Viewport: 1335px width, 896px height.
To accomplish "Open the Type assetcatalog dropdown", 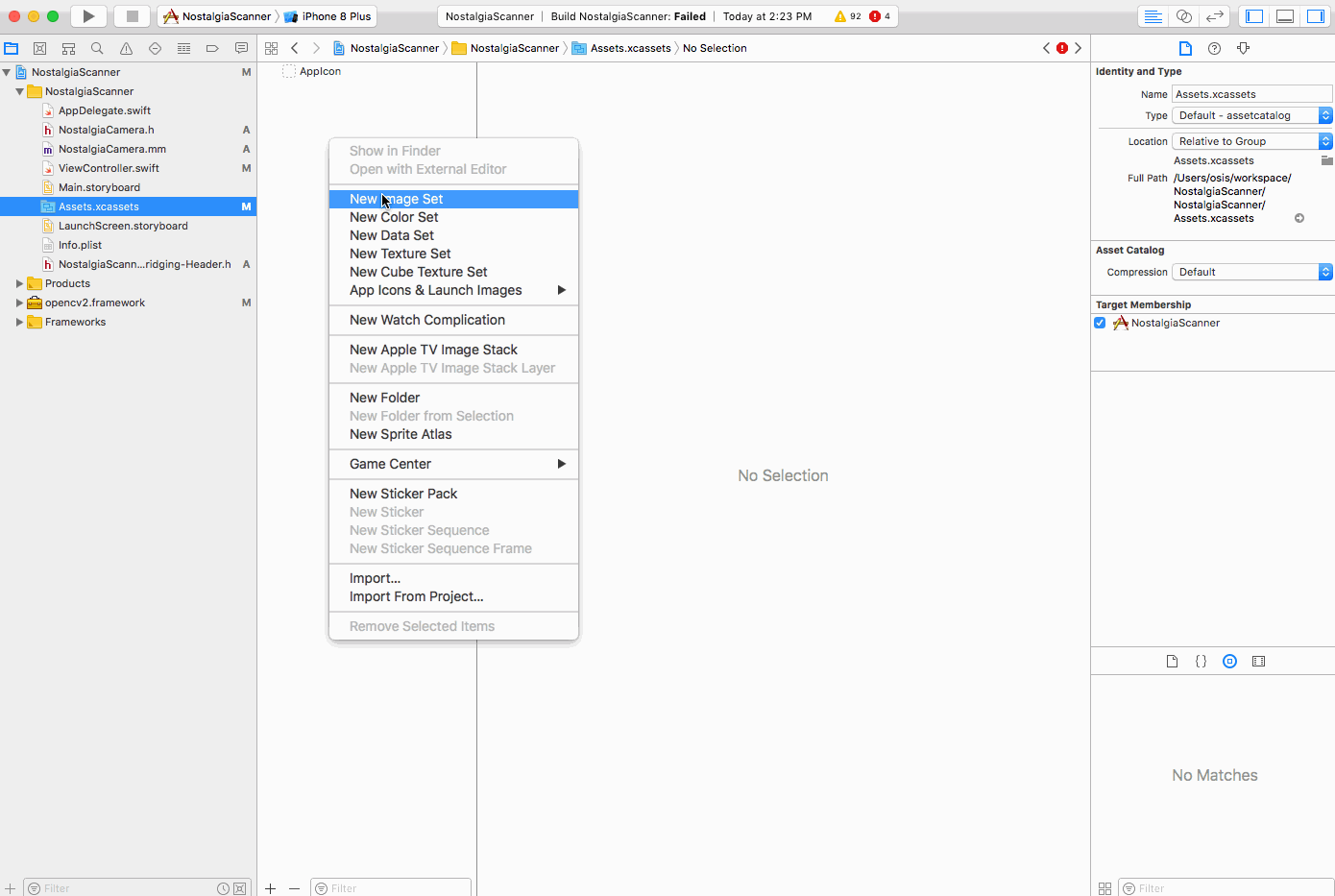I will pyautogui.click(x=1252, y=115).
